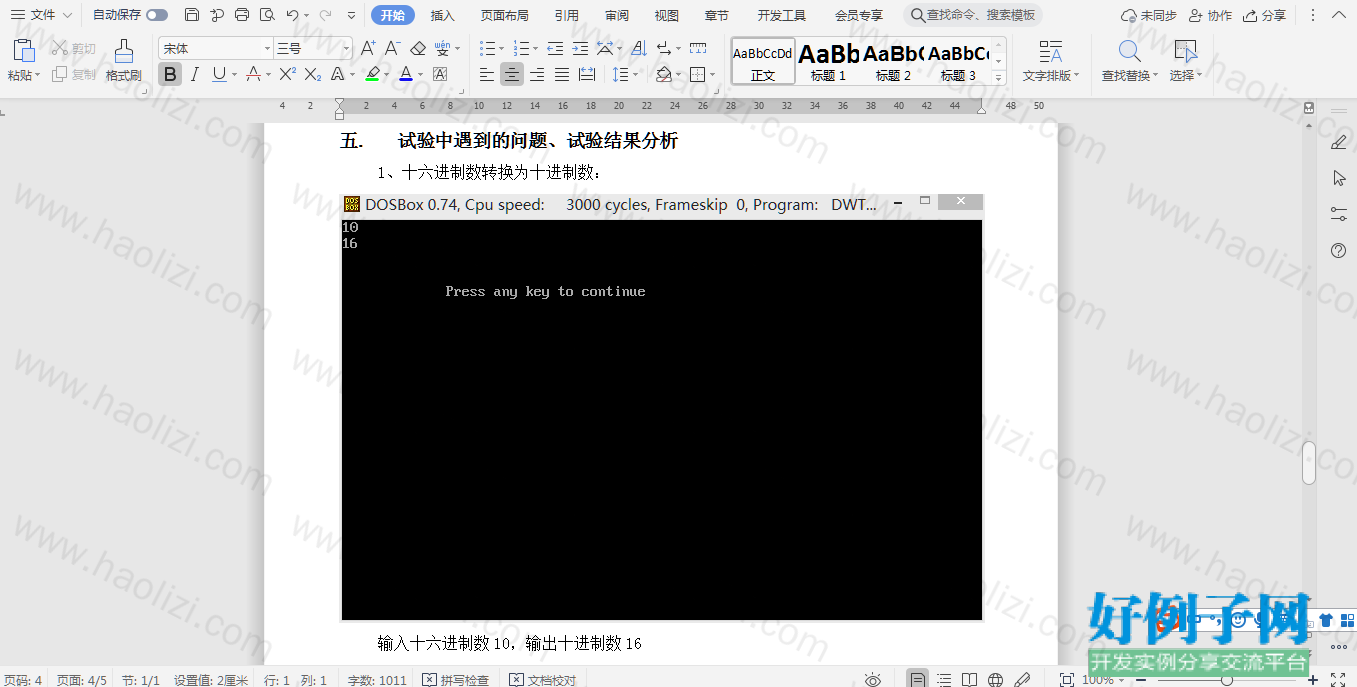Align text right
Viewport: 1357px width, 687px height.
point(537,74)
